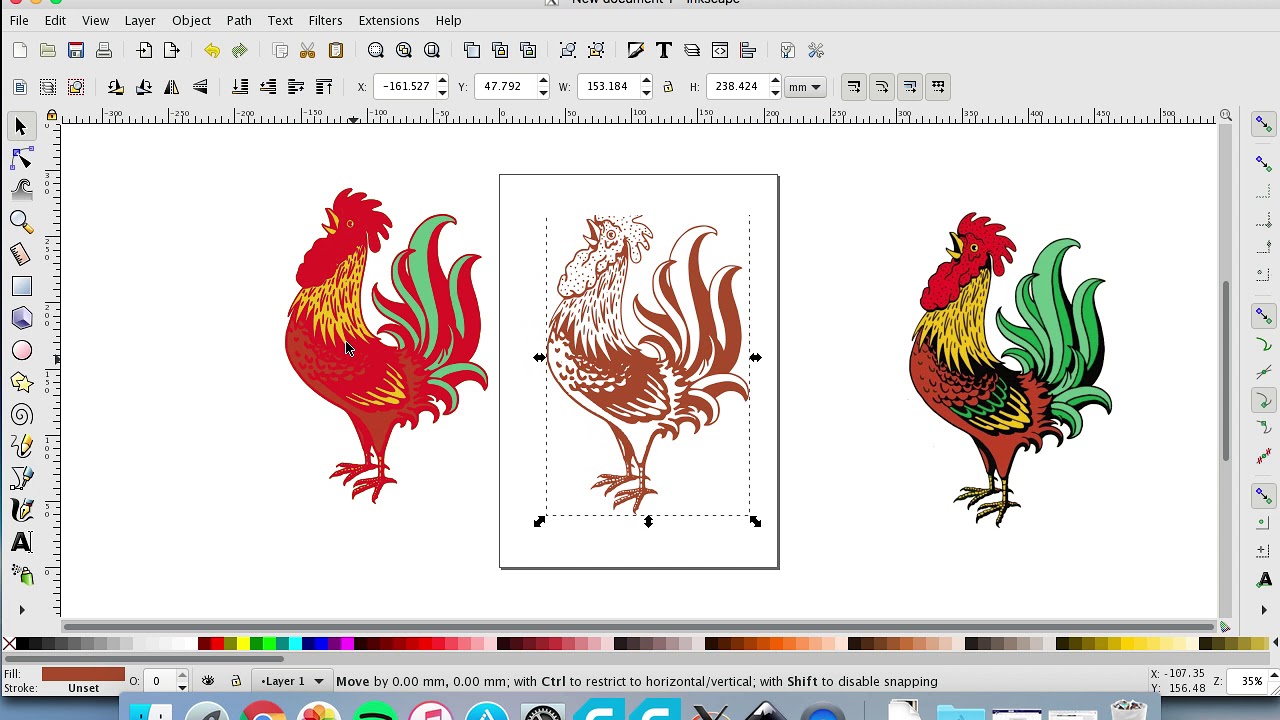Pick the black palette swatch
Image resolution: width=1280 pixels, height=720 pixels.
[22, 643]
